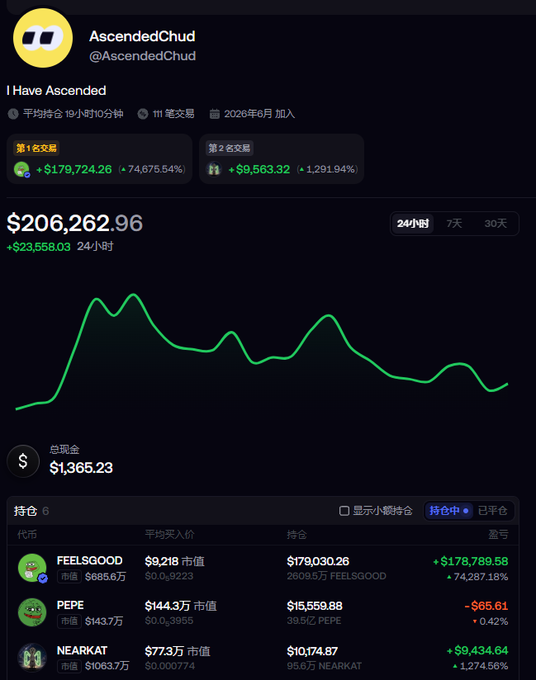Viewport: 536px width, 680px height.
Task: Open the AscendedChud profile avatar
Action: coord(43,38)
